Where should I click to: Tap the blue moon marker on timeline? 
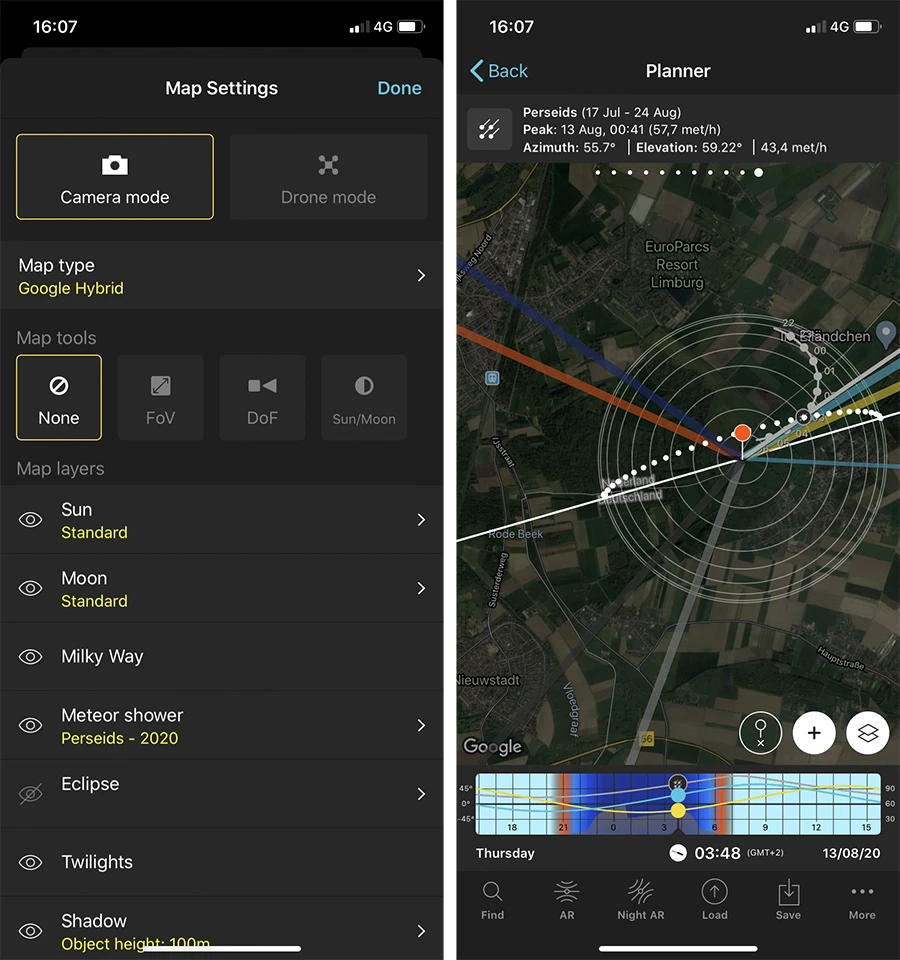678,795
